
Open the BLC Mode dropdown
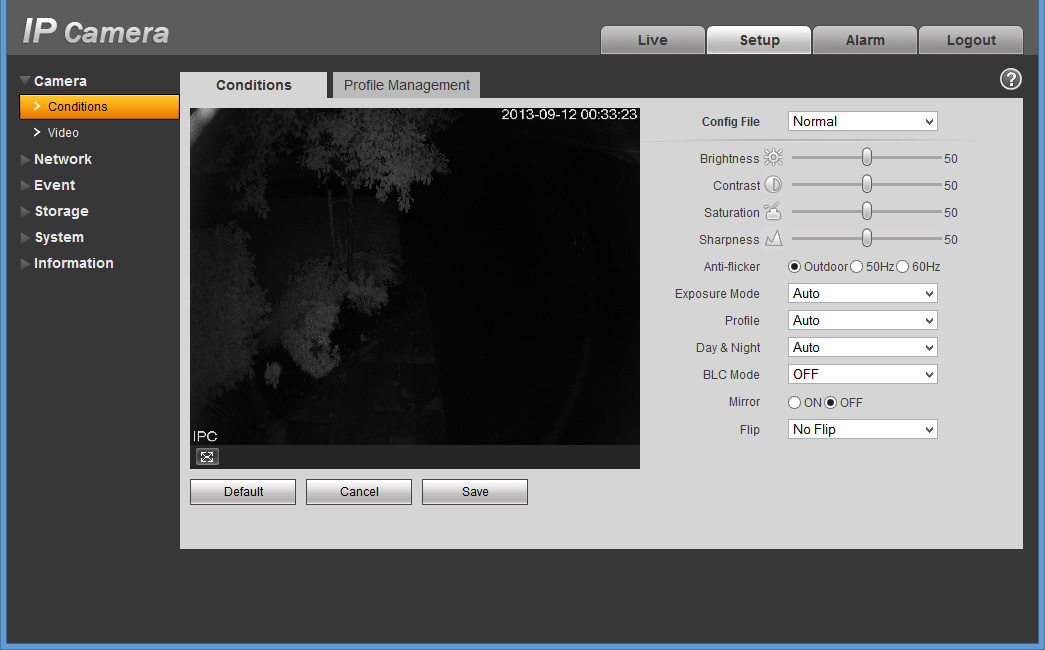coord(862,375)
